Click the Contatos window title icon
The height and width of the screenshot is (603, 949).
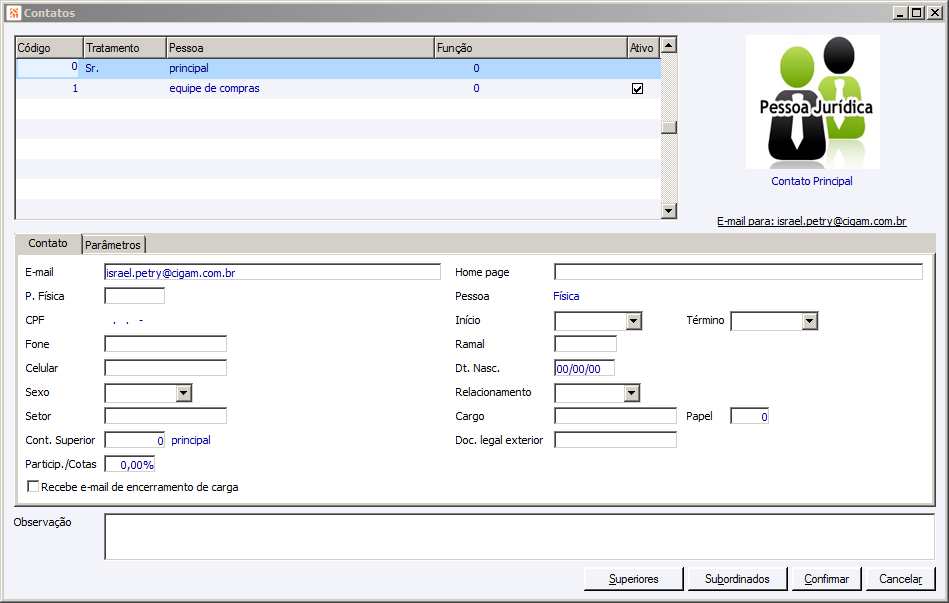pyautogui.click(x=14, y=13)
